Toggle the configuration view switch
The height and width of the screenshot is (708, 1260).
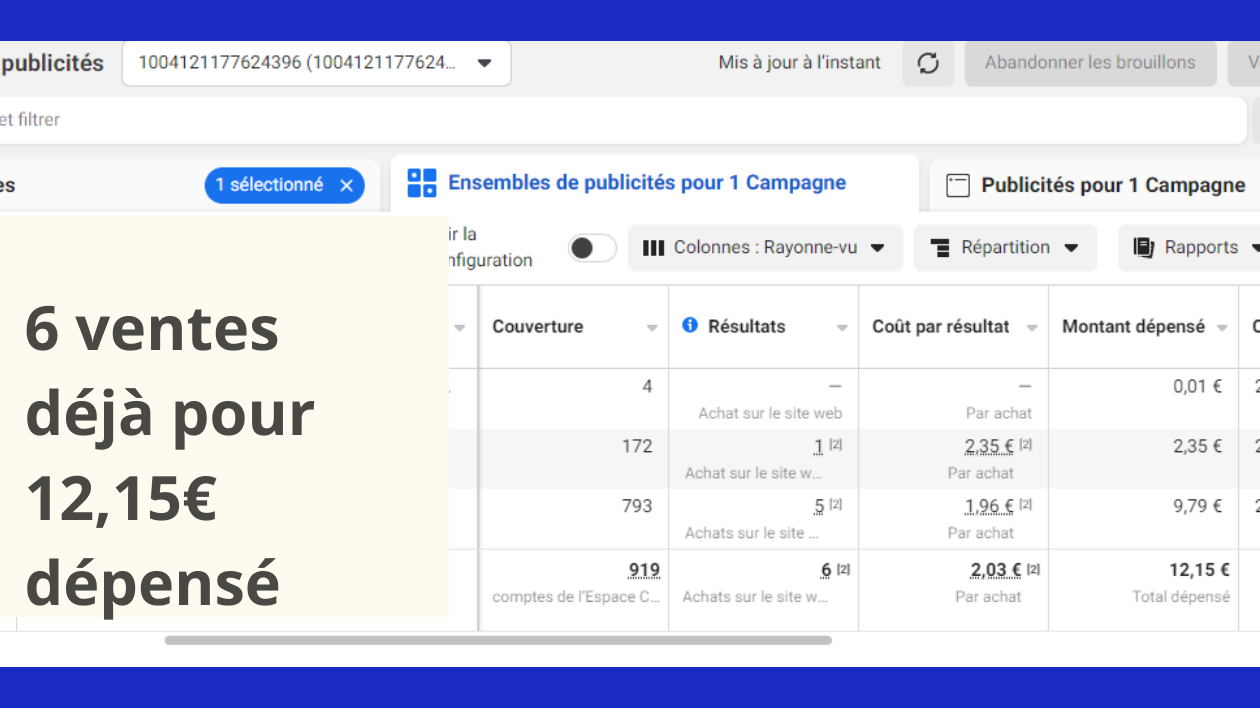[x=592, y=248]
